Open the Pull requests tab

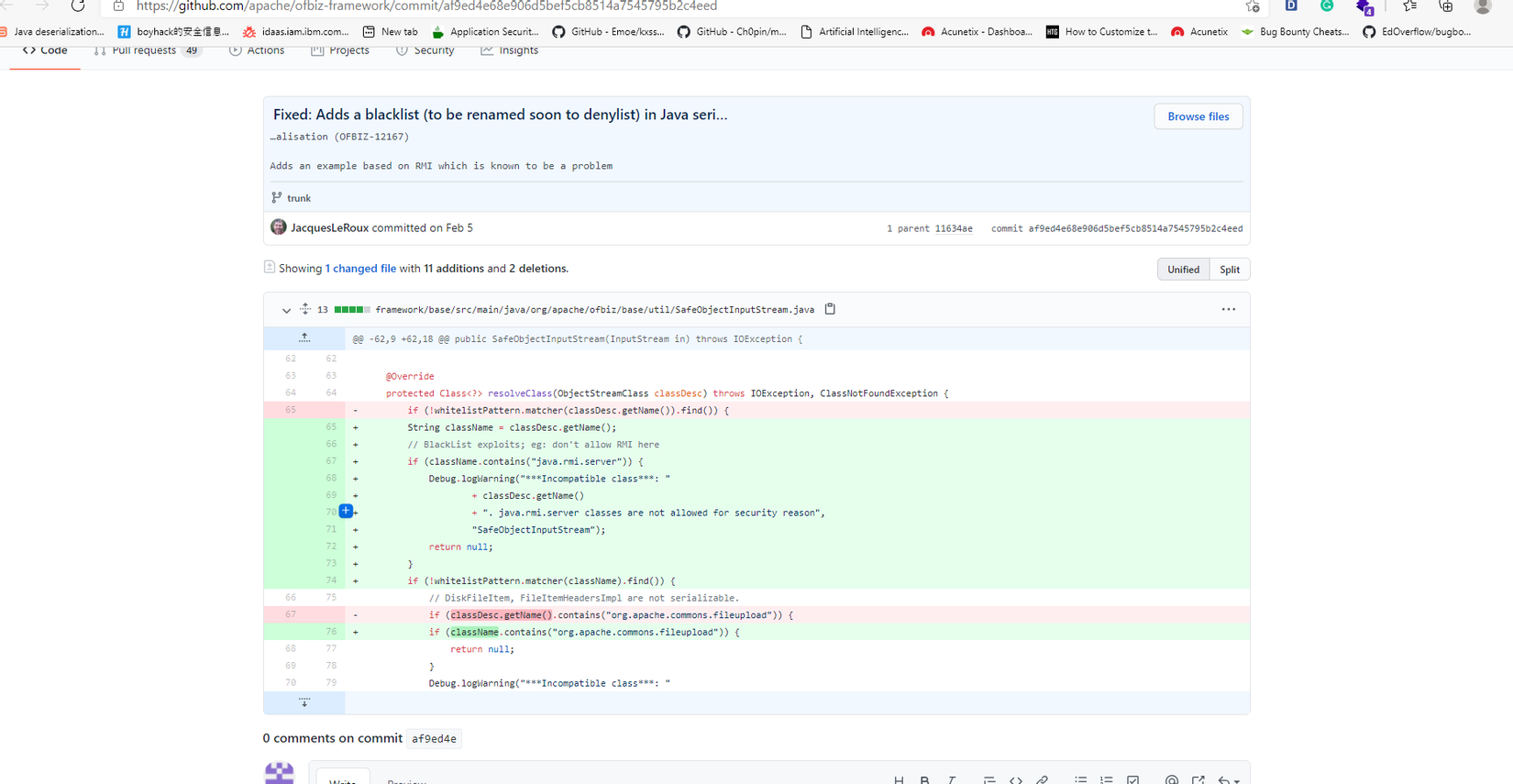pos(148,50)
